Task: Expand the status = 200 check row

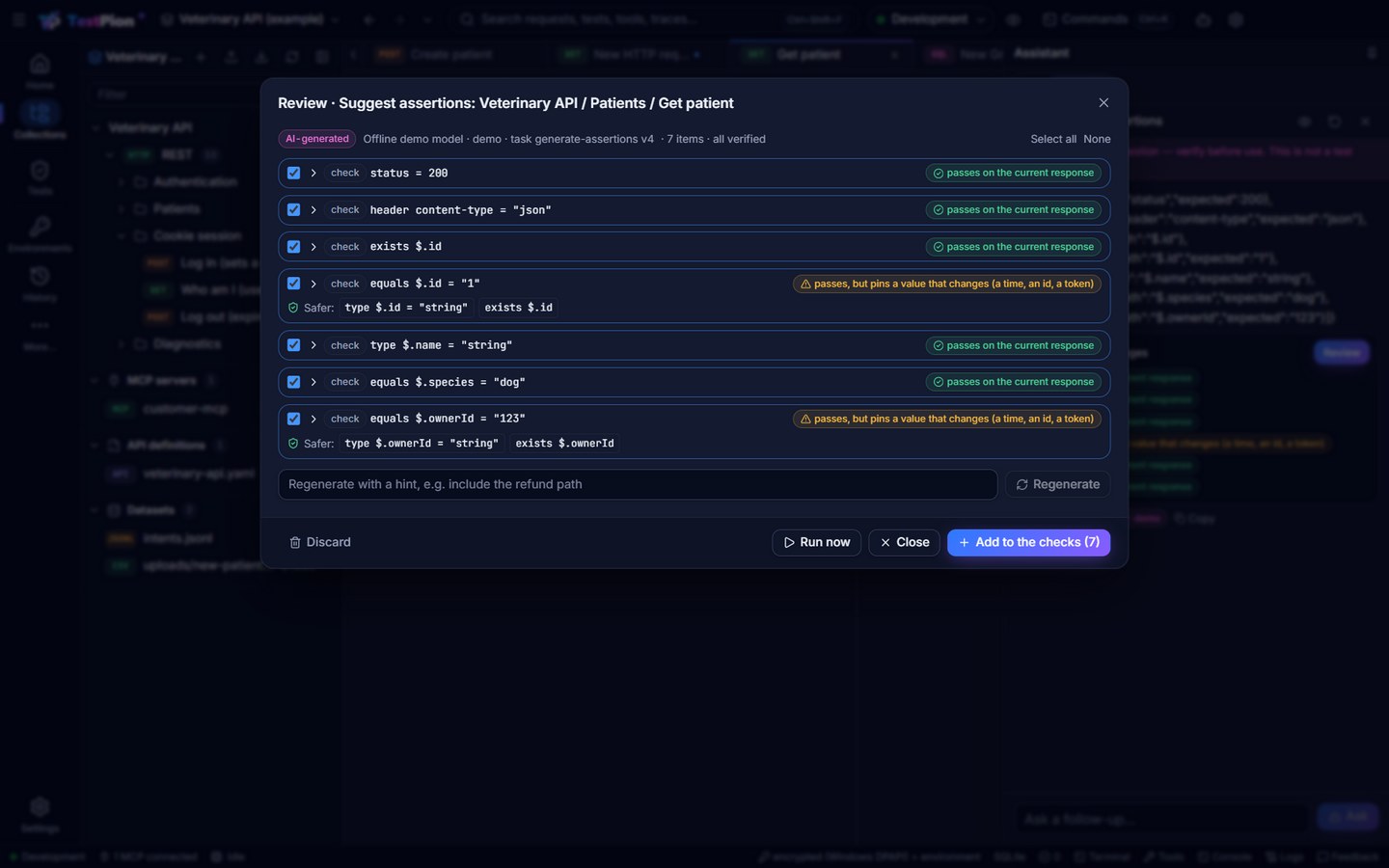Action: (313, 173)
